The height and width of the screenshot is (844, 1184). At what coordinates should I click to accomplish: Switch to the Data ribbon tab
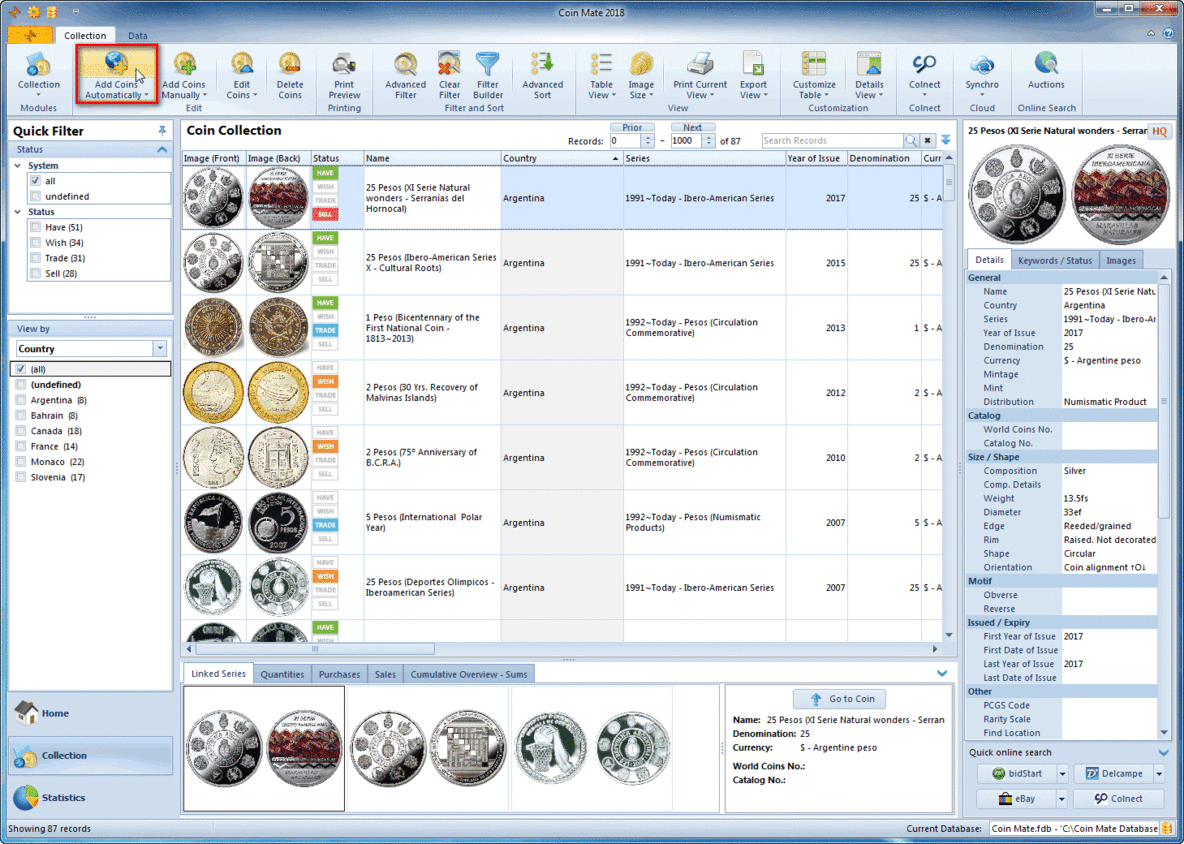click(137, 36)
